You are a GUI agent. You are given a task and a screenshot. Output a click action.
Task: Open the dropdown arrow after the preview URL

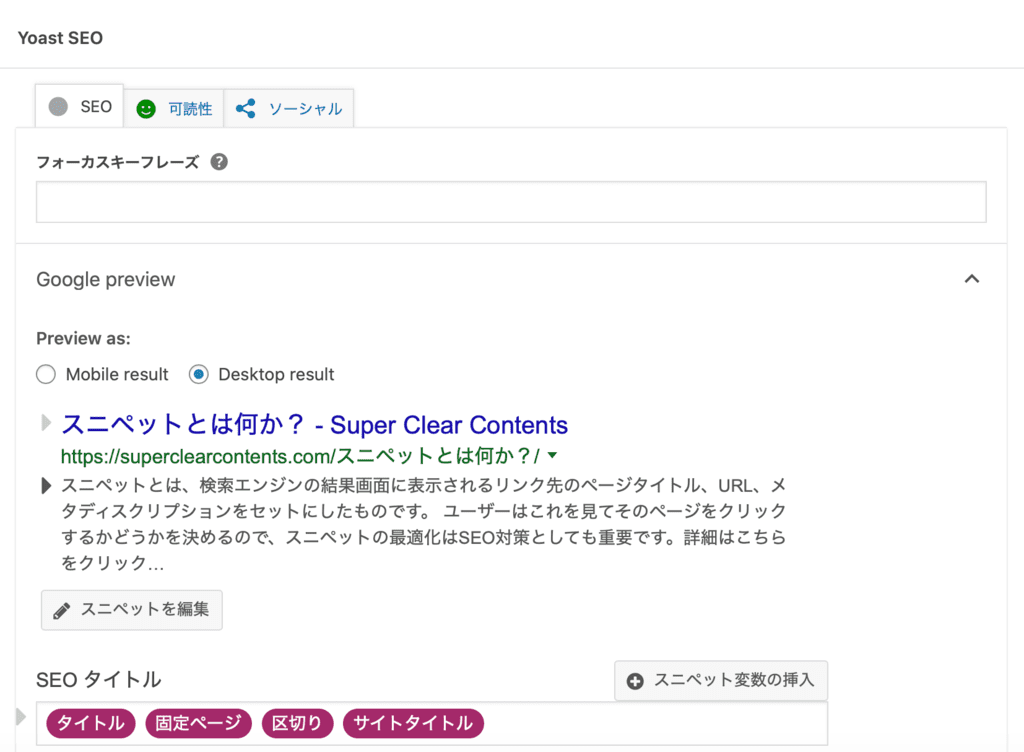click(554, 454)
